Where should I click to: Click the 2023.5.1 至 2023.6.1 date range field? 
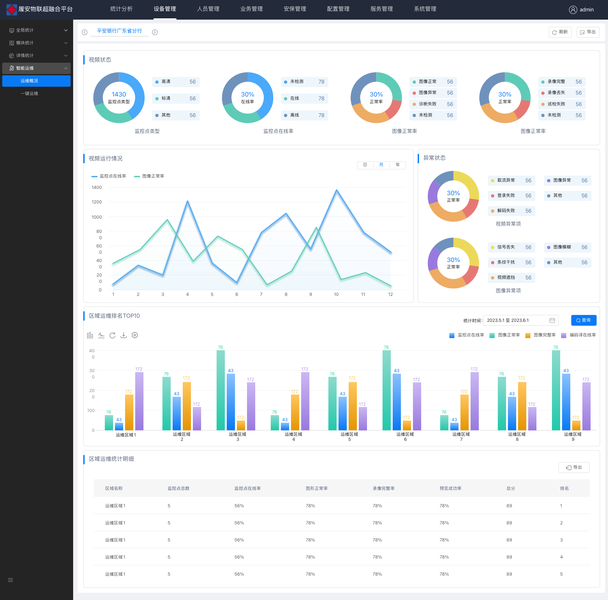point(520,320)
